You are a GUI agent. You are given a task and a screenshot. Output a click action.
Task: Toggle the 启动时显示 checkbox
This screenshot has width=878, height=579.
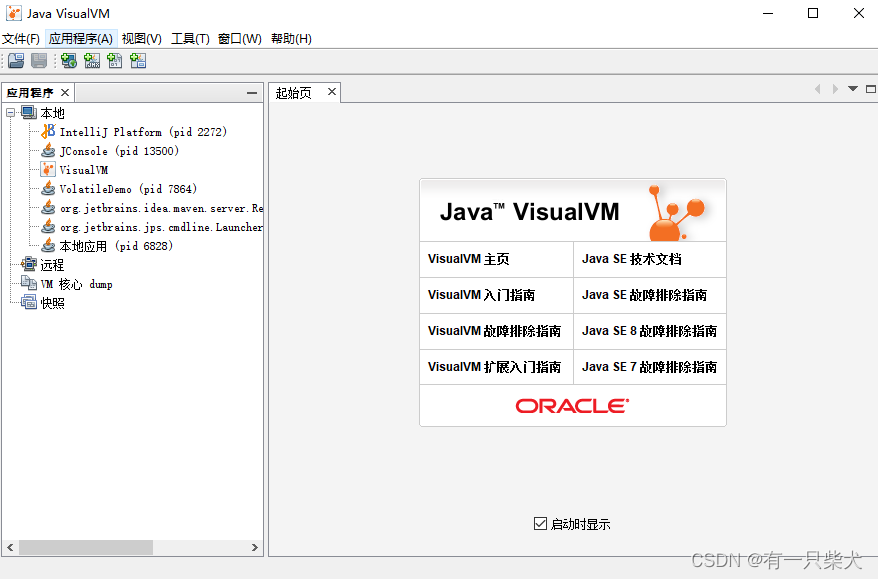540,524
